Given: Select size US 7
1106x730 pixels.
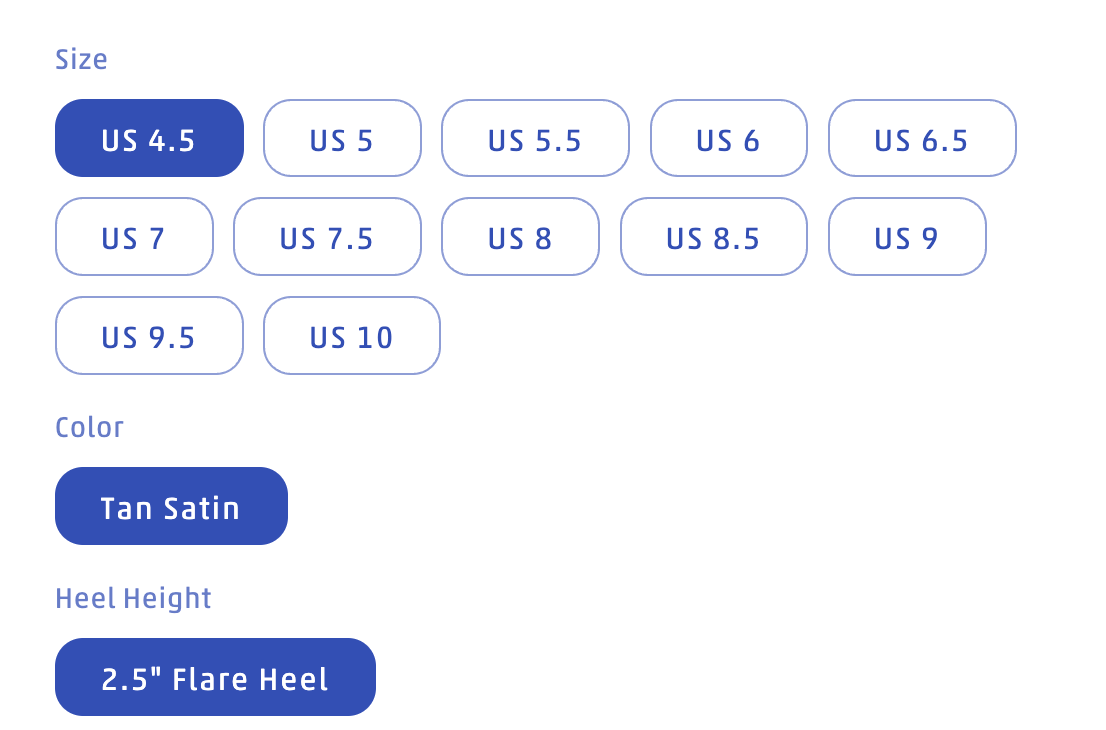Looking at the screenshot, I should [134, 236].
